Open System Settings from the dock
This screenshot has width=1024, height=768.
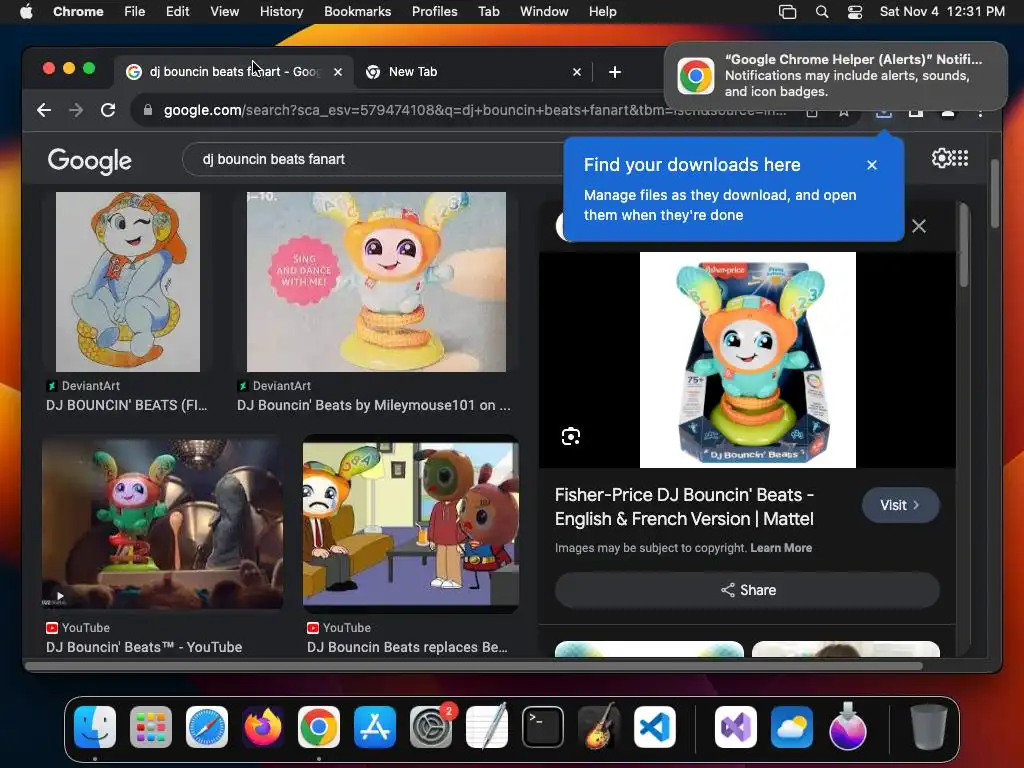click(431, 727)
